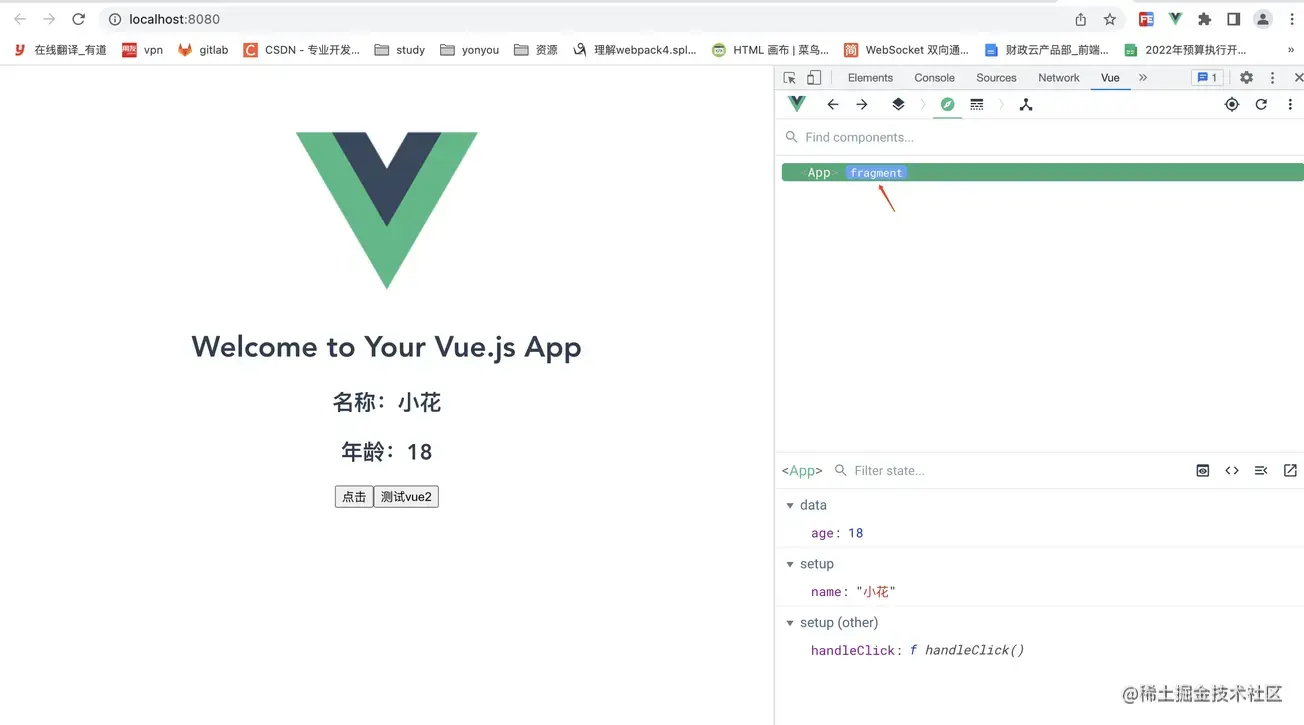
Task: Go back in browser history
Action: point(20,19)
